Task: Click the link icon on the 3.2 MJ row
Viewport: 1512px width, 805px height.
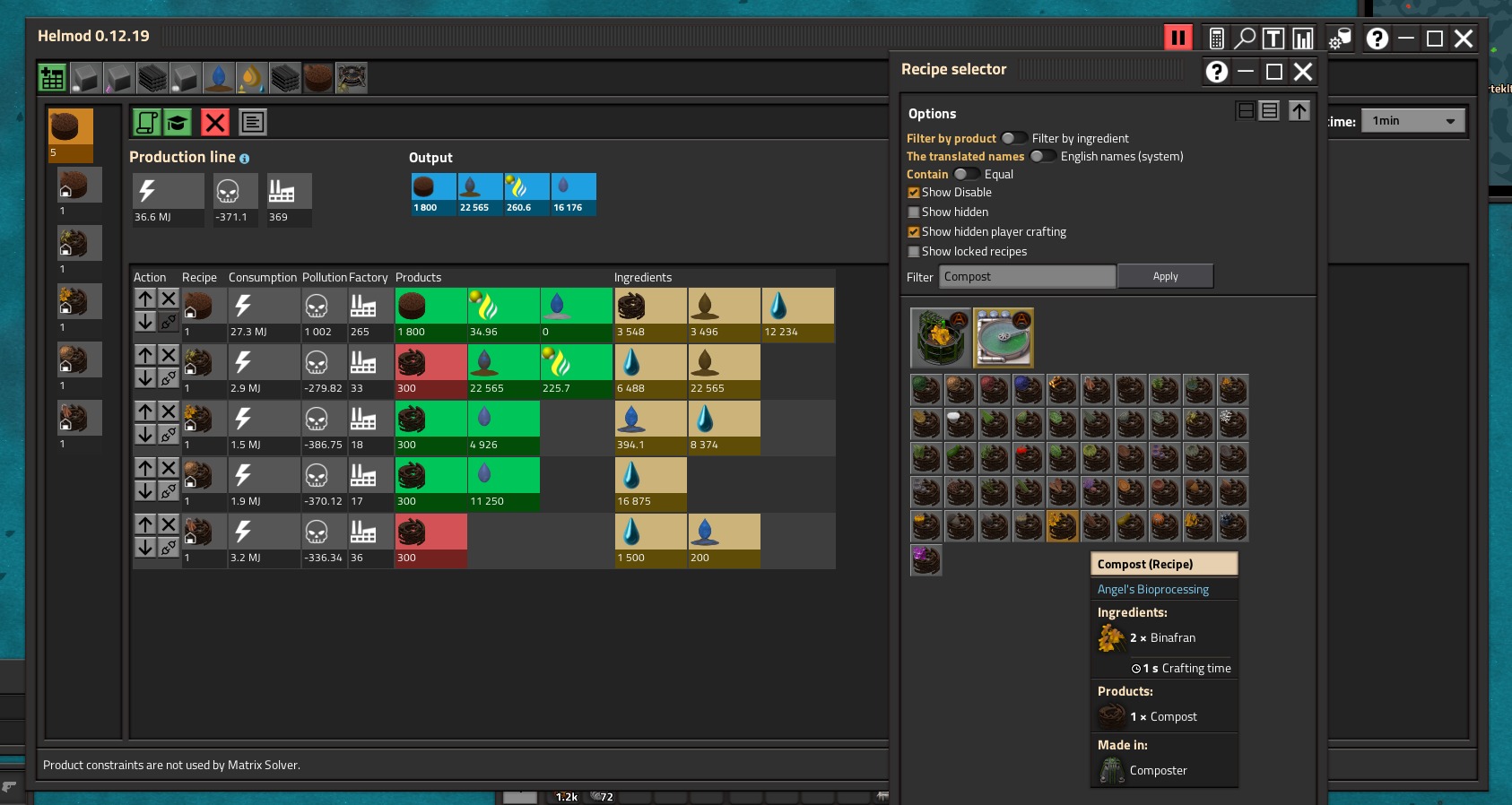Action: 168,547
